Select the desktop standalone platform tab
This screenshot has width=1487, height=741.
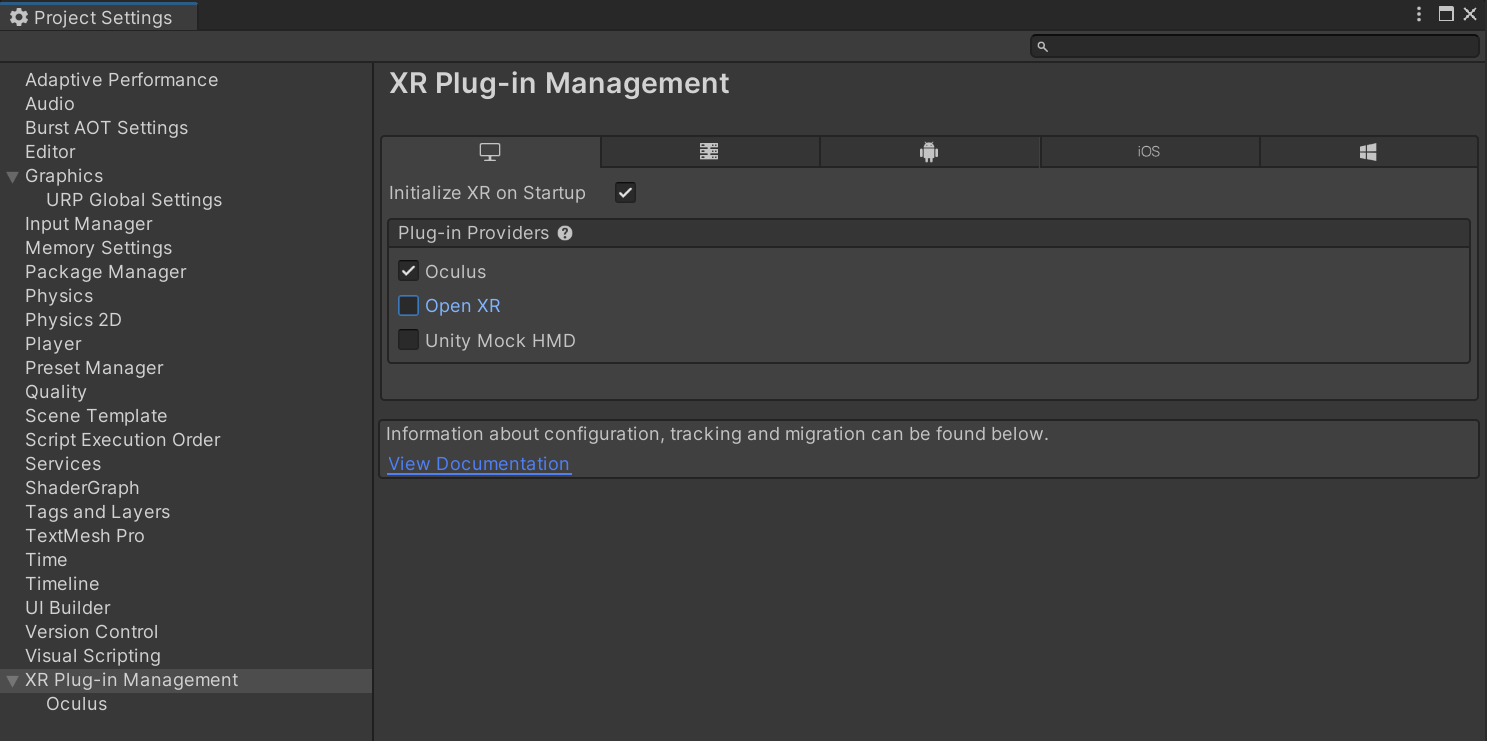[x=490, y=152]
